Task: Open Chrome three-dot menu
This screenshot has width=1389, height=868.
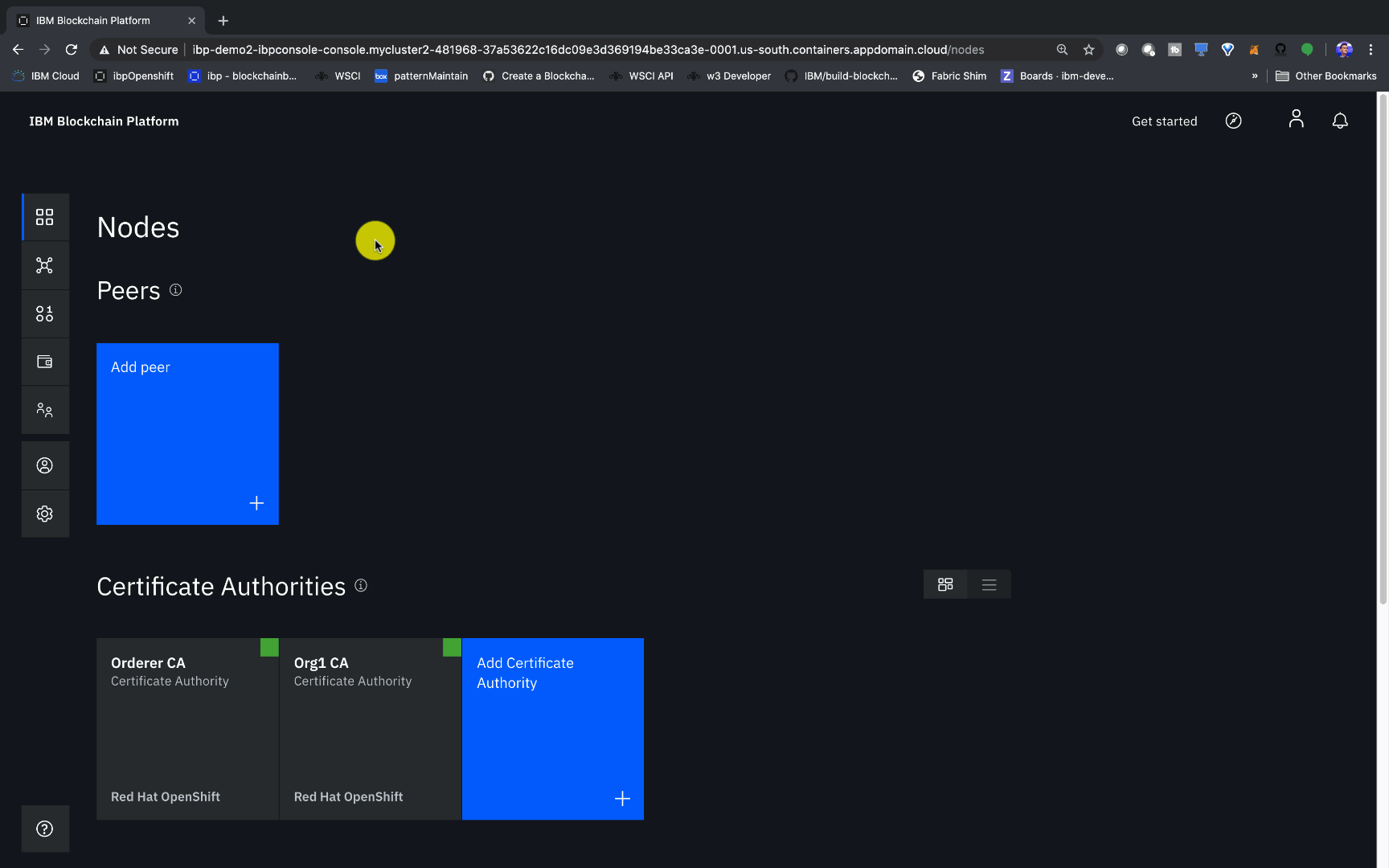Action: click(x=1371, y=50)
